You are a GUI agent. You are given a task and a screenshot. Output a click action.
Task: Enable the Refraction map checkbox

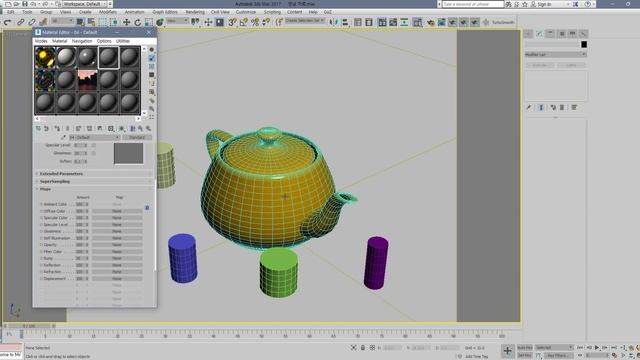[41, 272]
